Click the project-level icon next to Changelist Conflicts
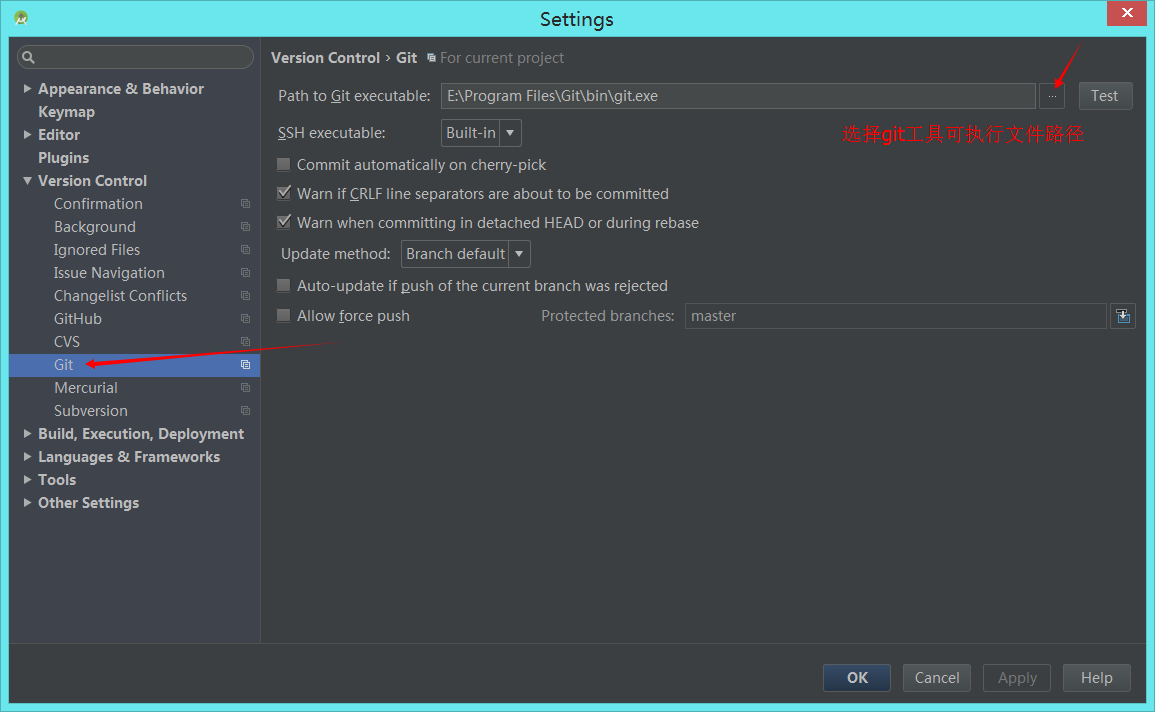This screenshot has width=1155, height=712. tap(245, 296)
